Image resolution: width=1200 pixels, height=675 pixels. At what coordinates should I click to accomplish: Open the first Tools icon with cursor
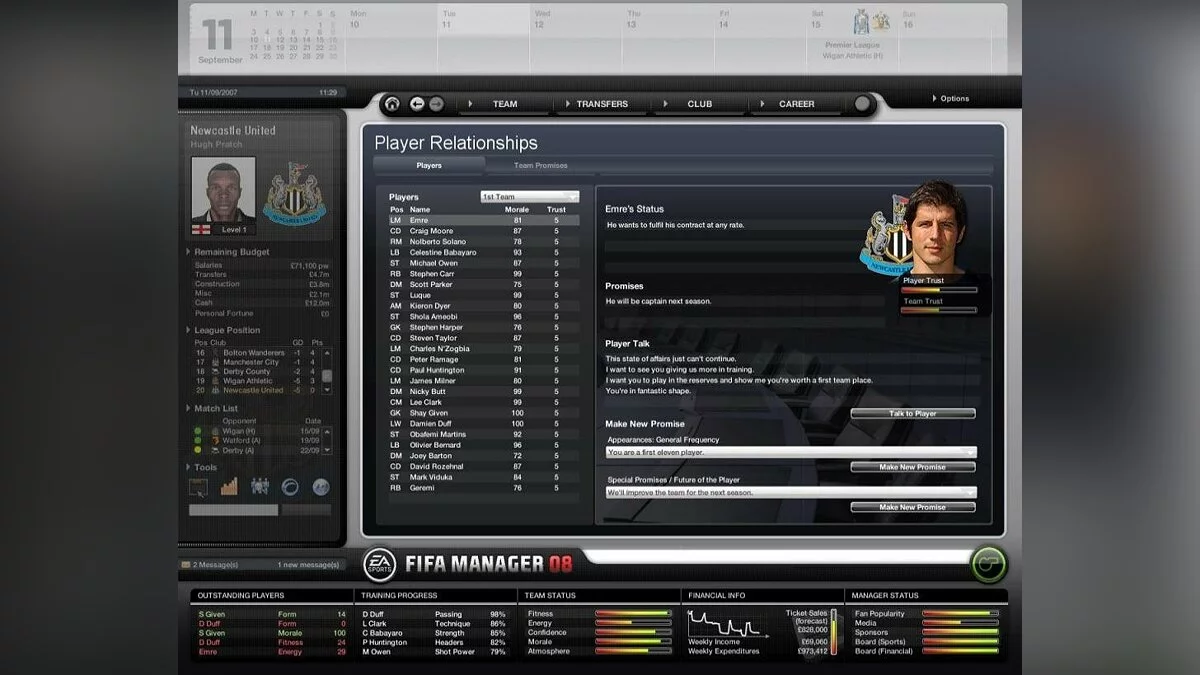[199, 487]
